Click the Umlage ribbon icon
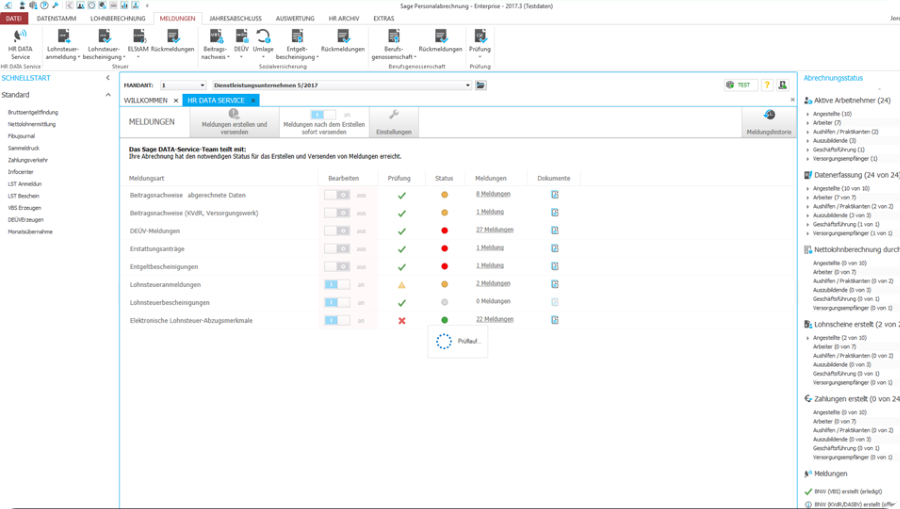The height and width of the screenshot is (509, 900). [x=263, y=45]
